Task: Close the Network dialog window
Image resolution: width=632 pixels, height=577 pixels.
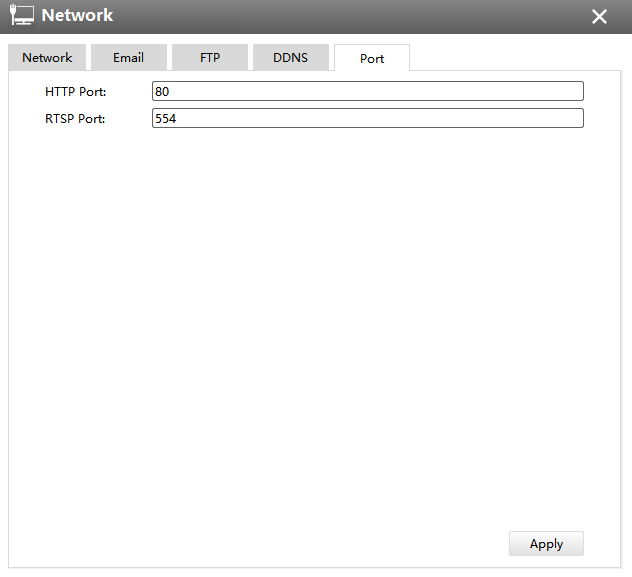Action: [x=599, y=17]
